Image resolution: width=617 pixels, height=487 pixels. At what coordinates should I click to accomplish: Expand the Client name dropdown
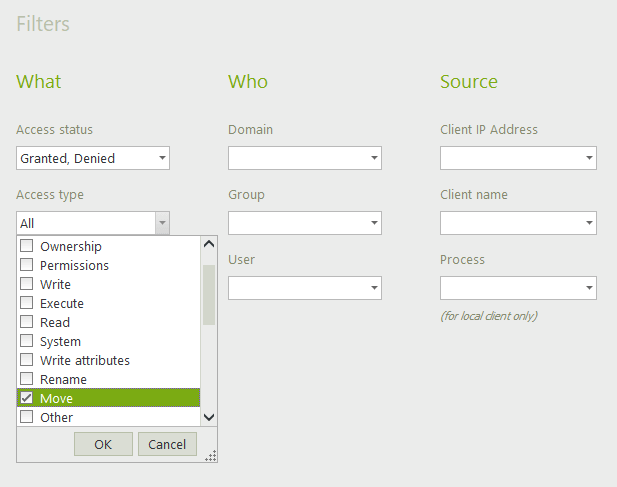coord(589,223)
